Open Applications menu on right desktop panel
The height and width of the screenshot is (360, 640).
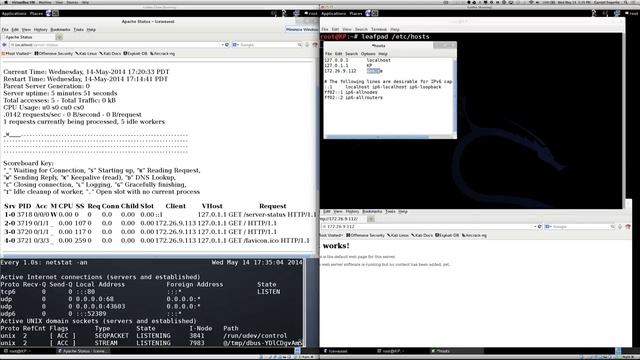pyautogui.click(x=333, y=13)
